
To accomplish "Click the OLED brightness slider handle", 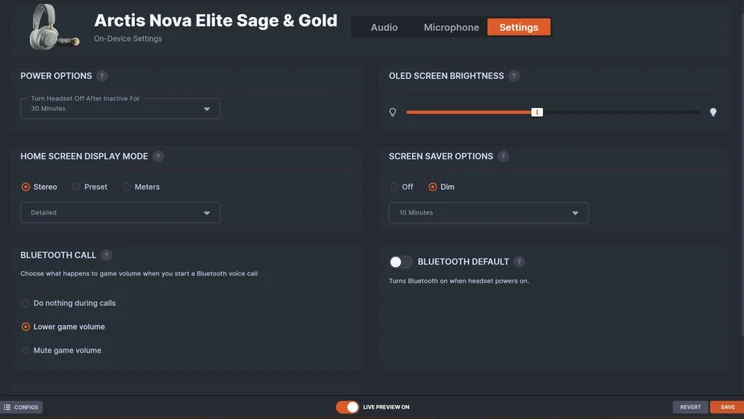I will (537, 112).
